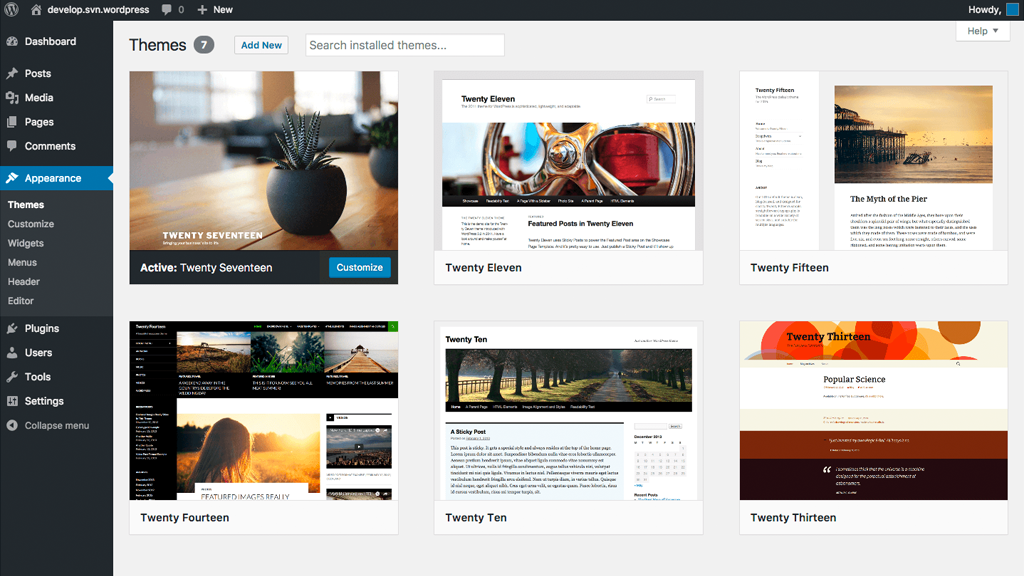The image size is (1024, 576).
Task: Click the user avatar next to Howdy
Action: (1012, 10)
